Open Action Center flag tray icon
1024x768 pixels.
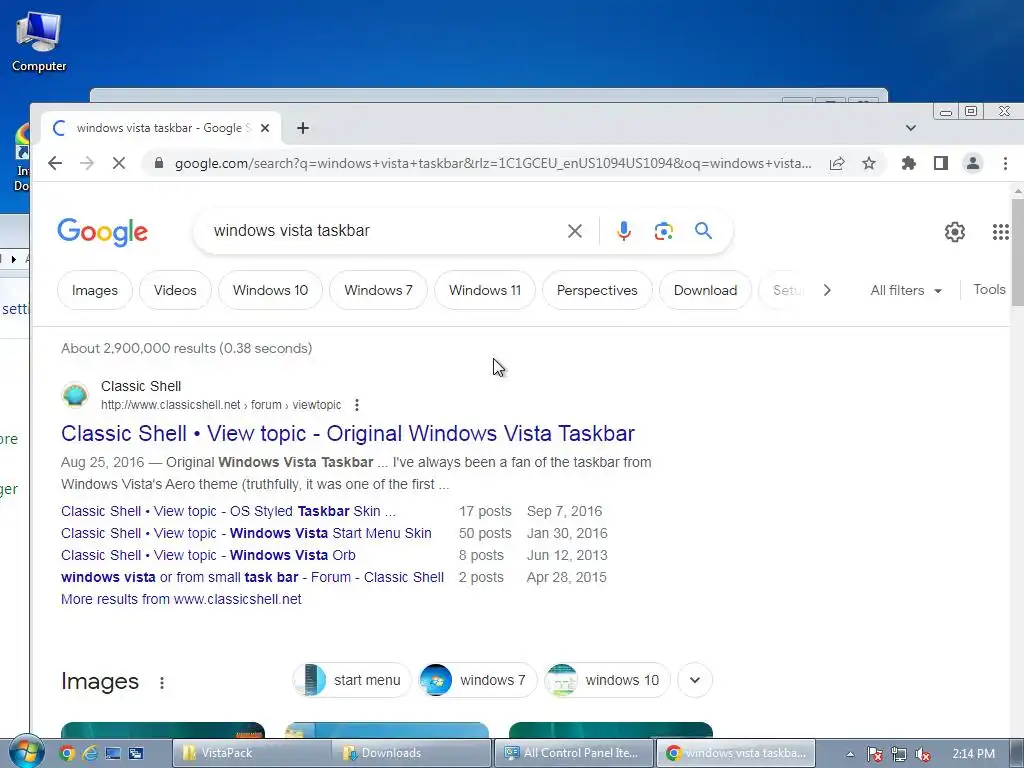[x=875, y=754]
